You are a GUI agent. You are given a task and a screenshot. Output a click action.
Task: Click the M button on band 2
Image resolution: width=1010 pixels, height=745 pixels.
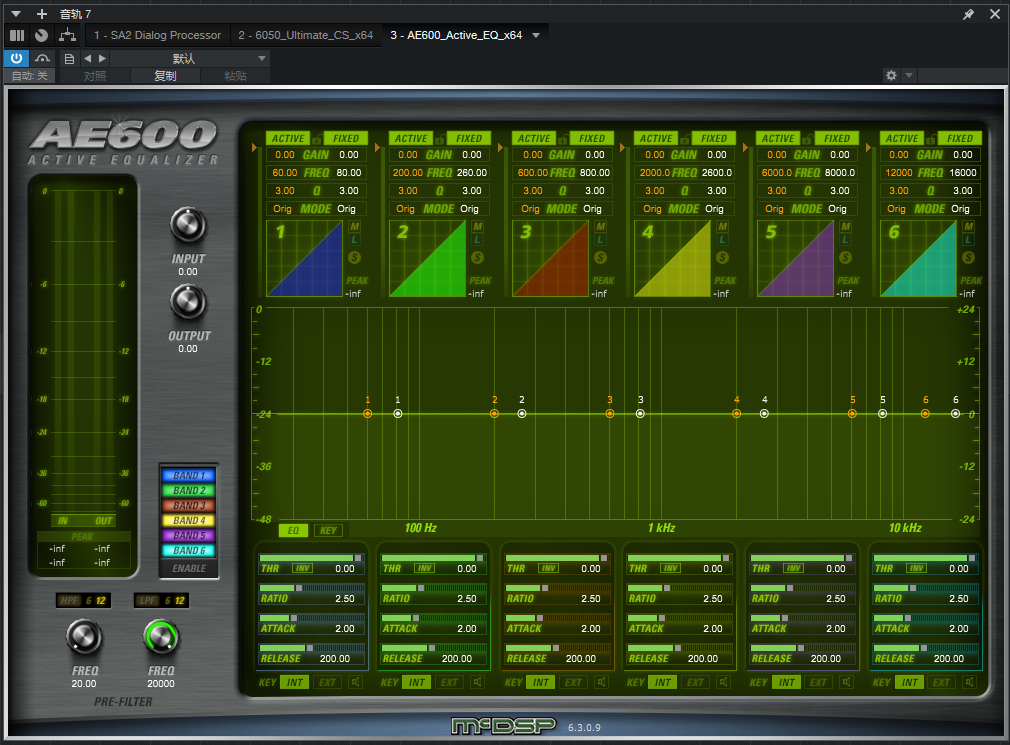[477, 227]
